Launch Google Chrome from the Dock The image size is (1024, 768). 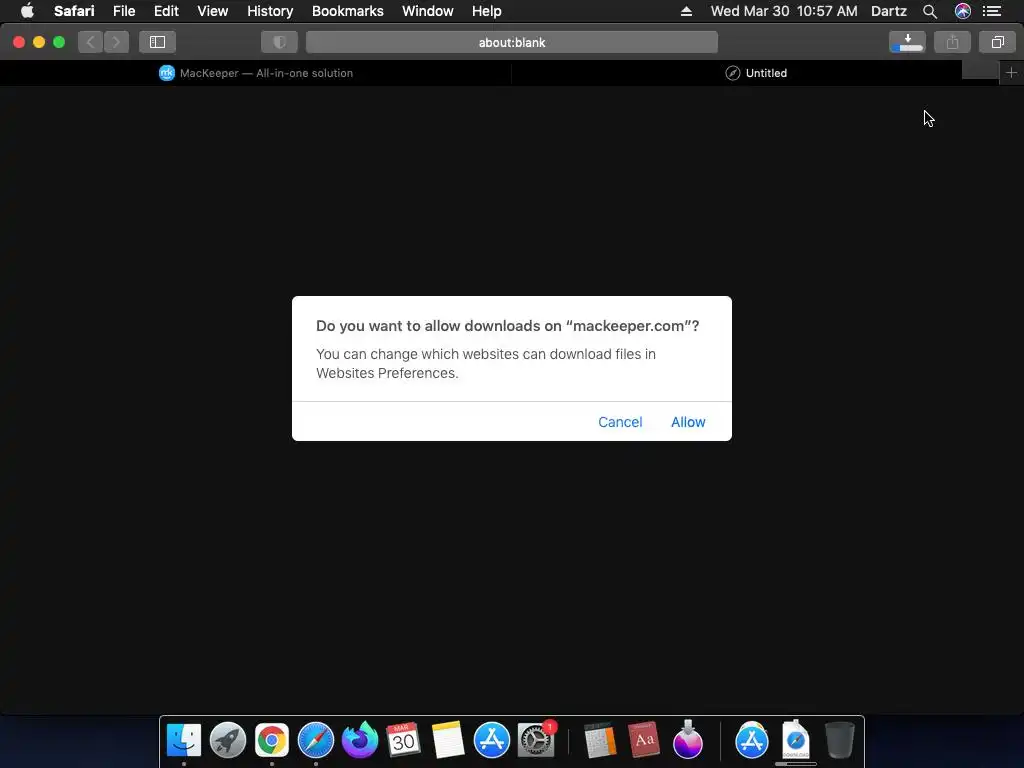[x=272, y=740]
